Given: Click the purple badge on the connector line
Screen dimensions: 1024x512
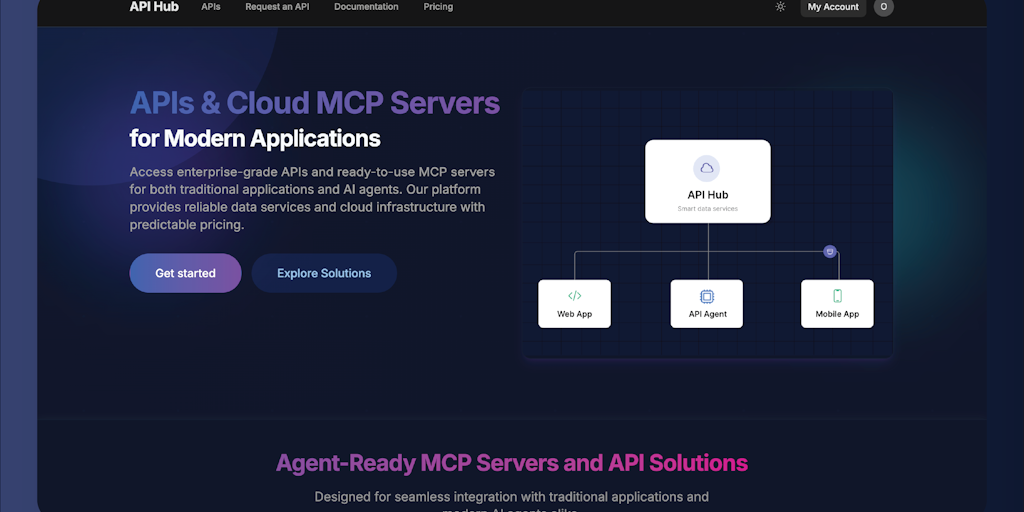Looking at the screenshot, I should (x=829, y=251).
